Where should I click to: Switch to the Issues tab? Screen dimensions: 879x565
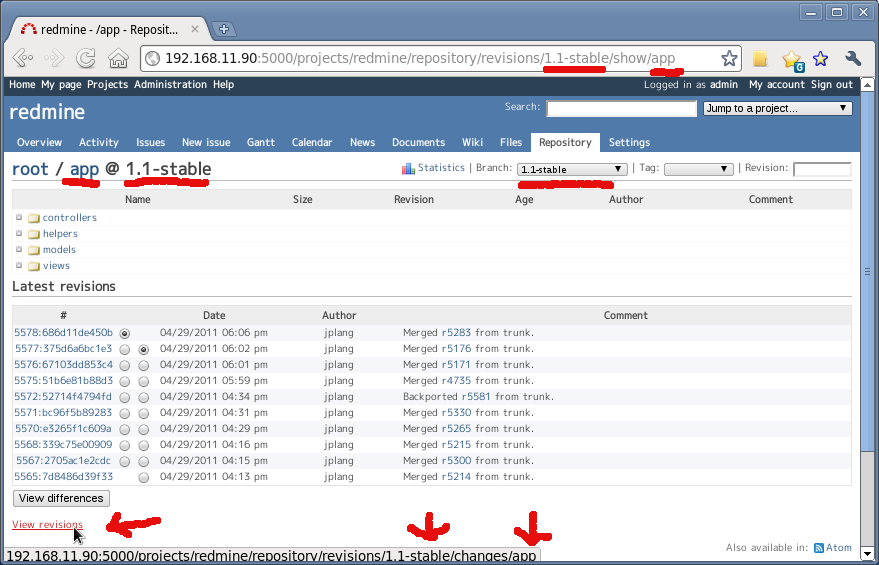(x=150, y=142)
